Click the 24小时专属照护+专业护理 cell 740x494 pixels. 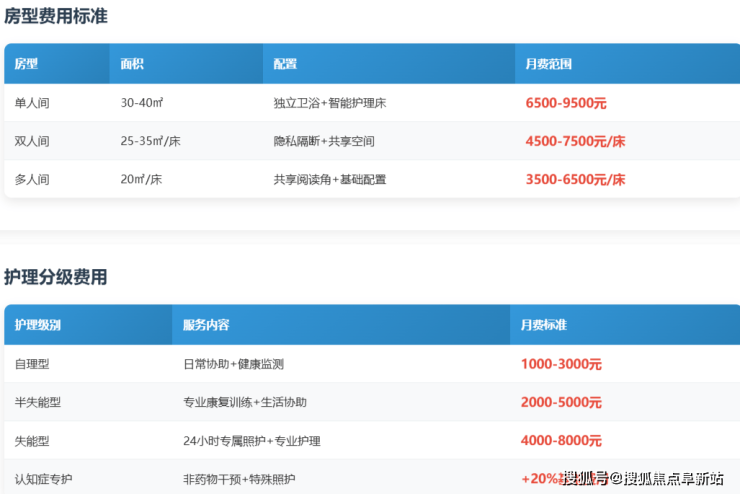click(x=252, y=441)
